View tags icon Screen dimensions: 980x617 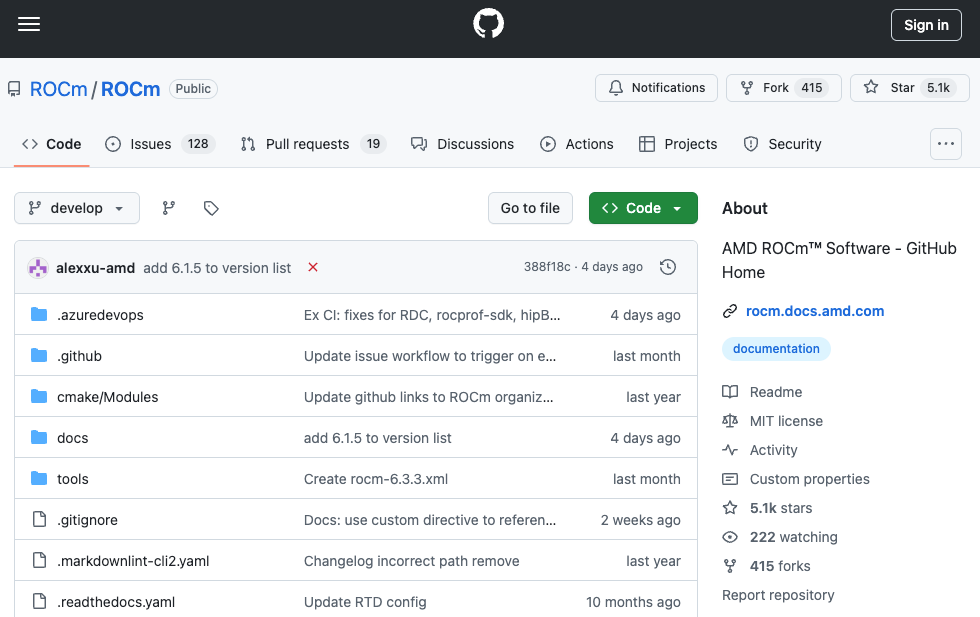tap(211, 208)
